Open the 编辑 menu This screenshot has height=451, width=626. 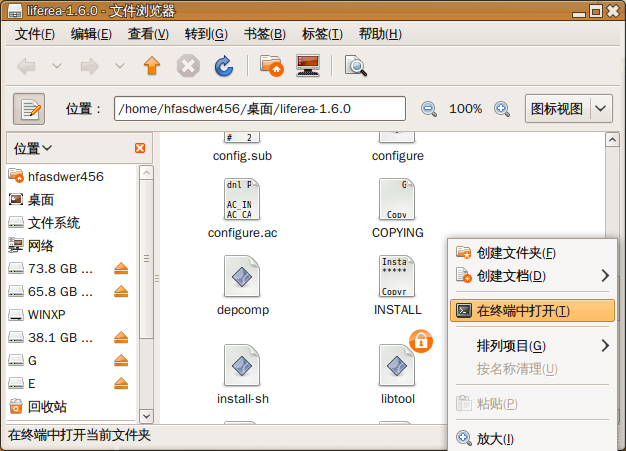tap(91, 34)
